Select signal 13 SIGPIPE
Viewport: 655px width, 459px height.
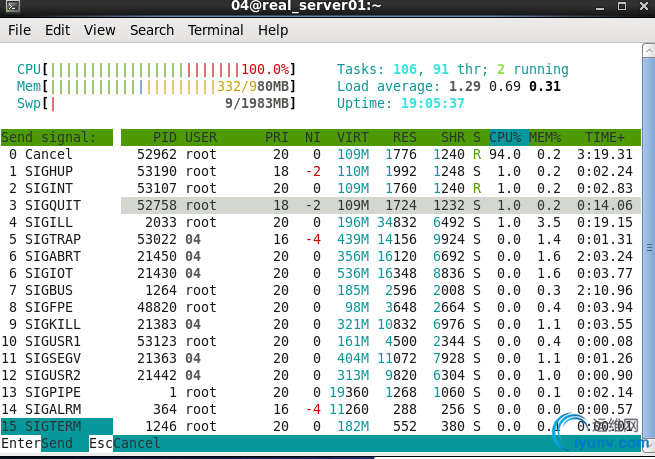57,393
